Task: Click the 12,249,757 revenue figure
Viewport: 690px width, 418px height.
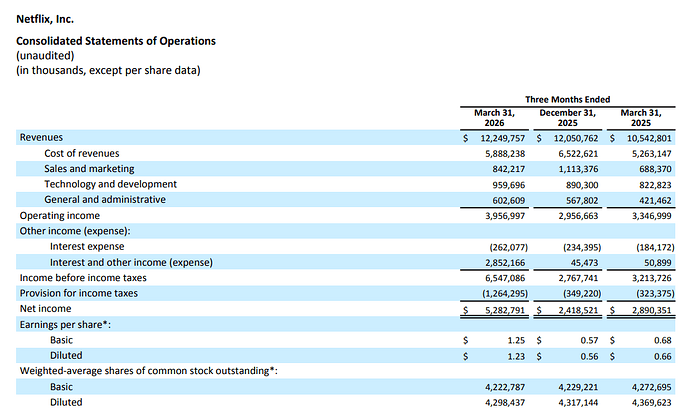Action: tap(503, 138)
